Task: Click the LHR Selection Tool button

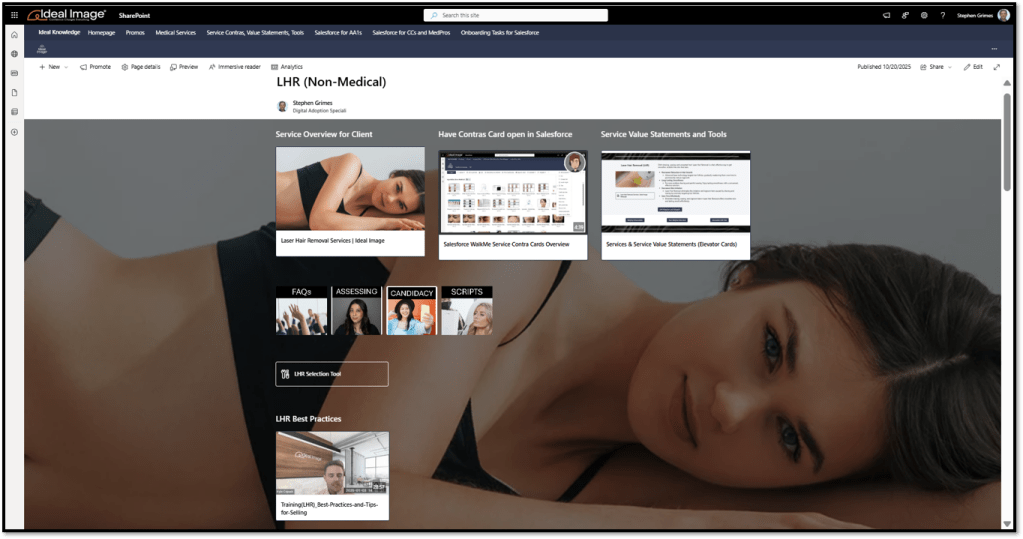Action: (331, 374)
